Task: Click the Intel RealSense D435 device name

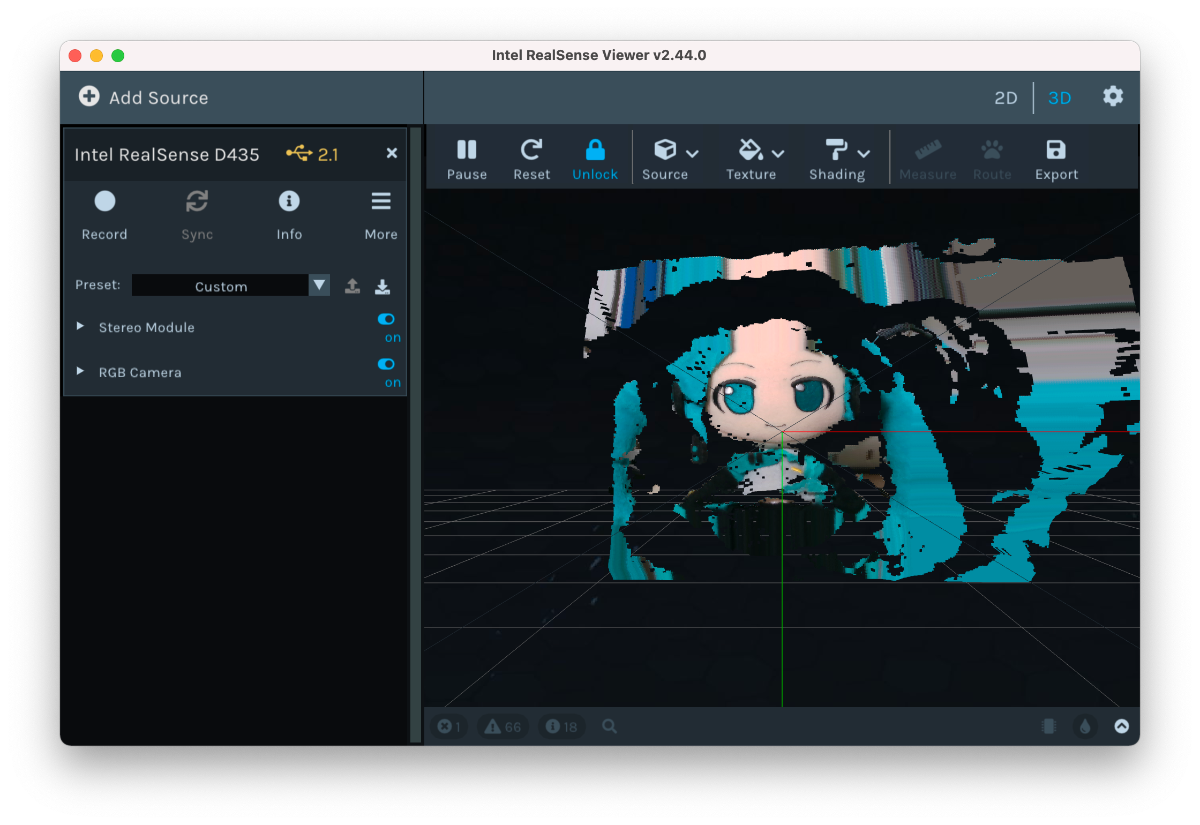Action: click(x=167, y=155)
